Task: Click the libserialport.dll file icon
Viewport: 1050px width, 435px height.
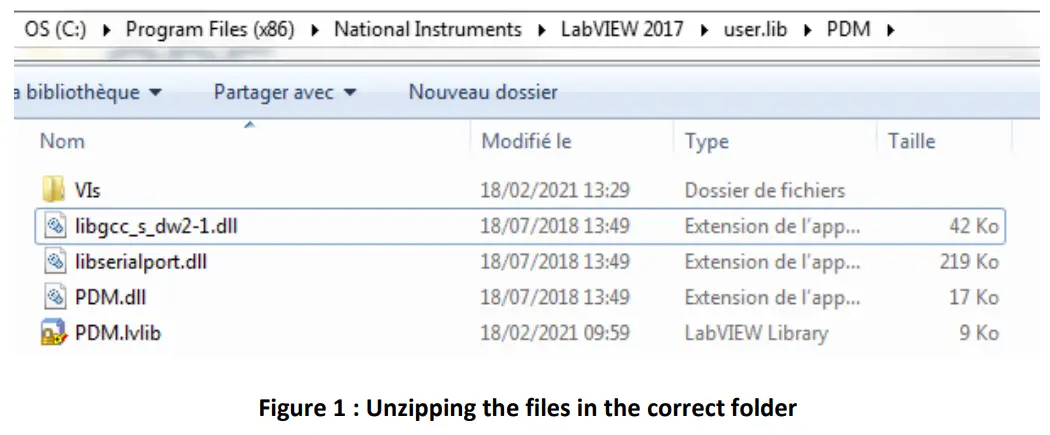Action: click(55, 262)
